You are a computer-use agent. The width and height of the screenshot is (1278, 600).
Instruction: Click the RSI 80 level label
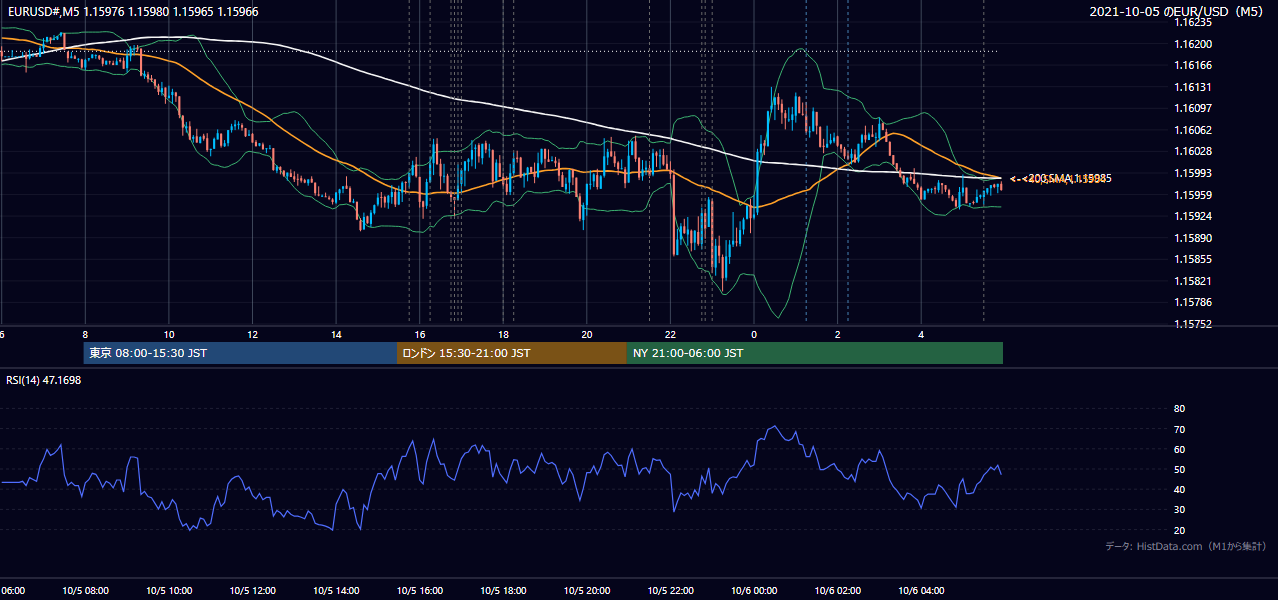point(1179,409)
